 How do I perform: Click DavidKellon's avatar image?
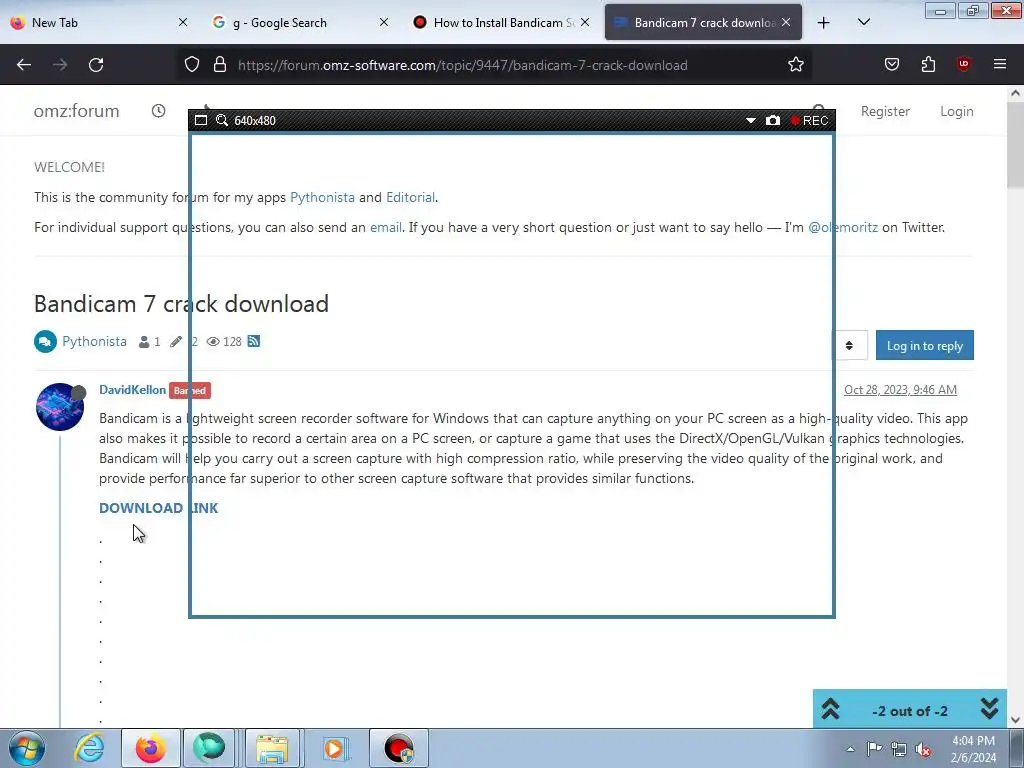click(59, 407)
